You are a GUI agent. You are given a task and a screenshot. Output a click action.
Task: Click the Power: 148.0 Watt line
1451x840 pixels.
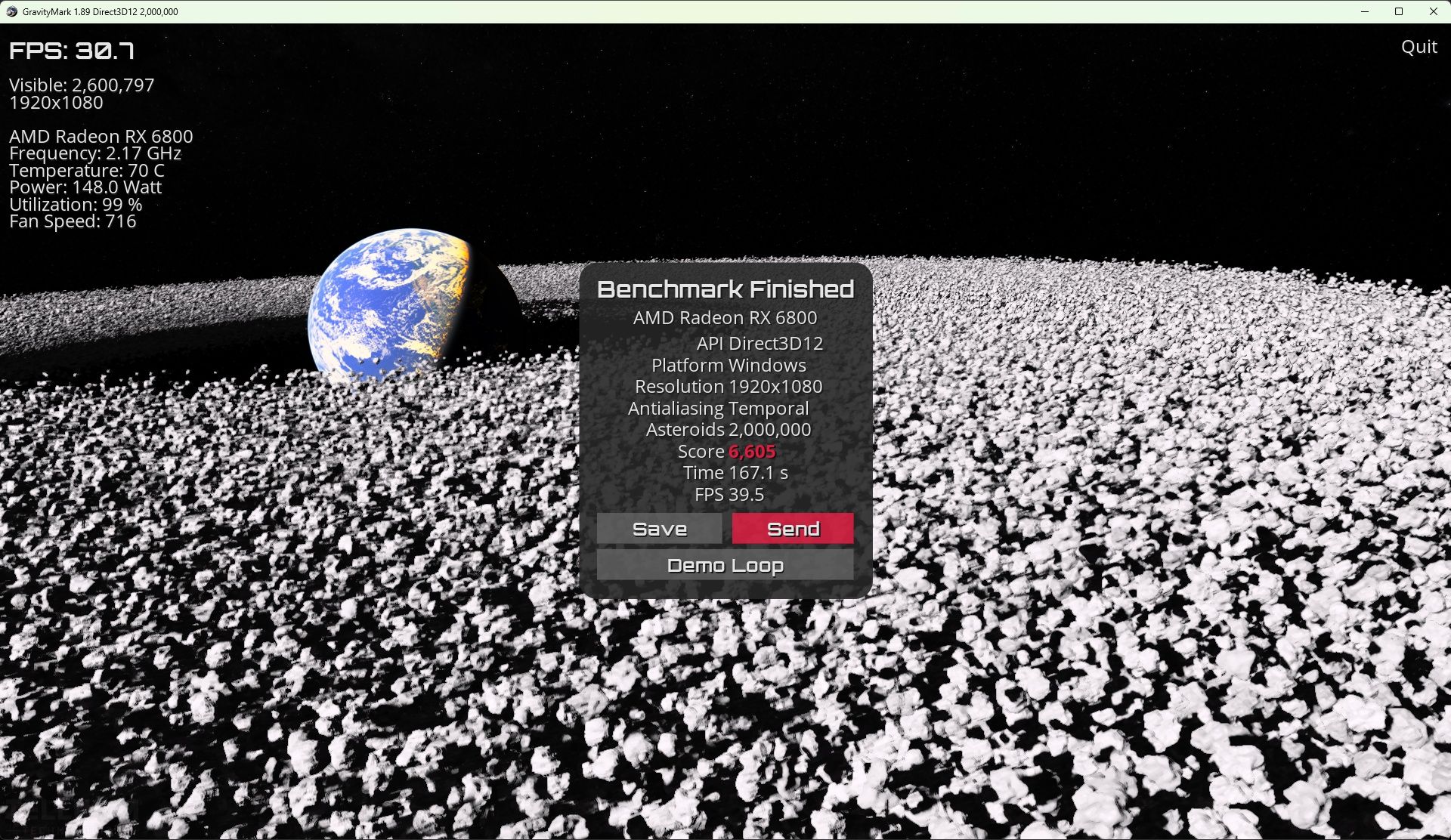85,187
